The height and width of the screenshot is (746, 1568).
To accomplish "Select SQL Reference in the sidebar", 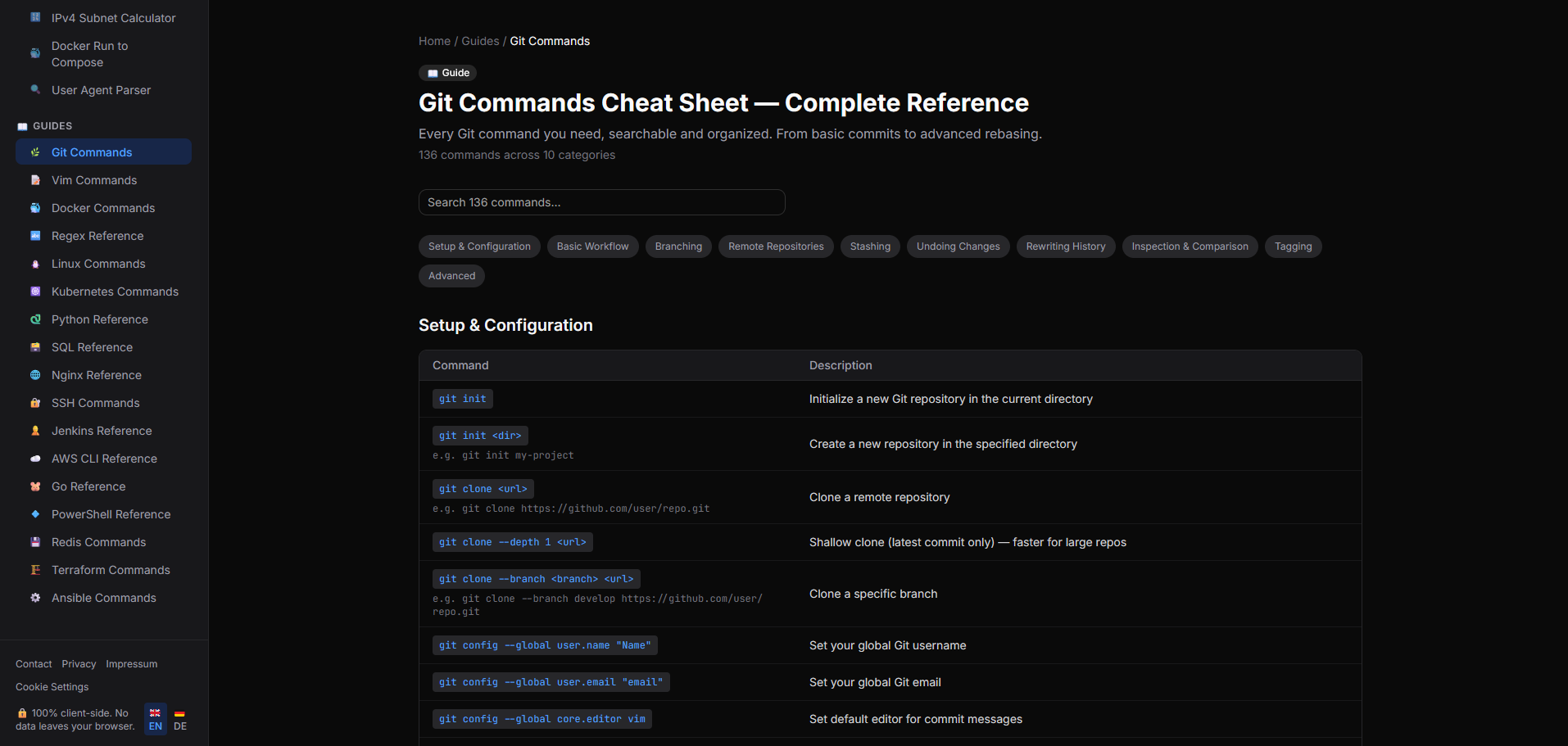I will point(92,347).
